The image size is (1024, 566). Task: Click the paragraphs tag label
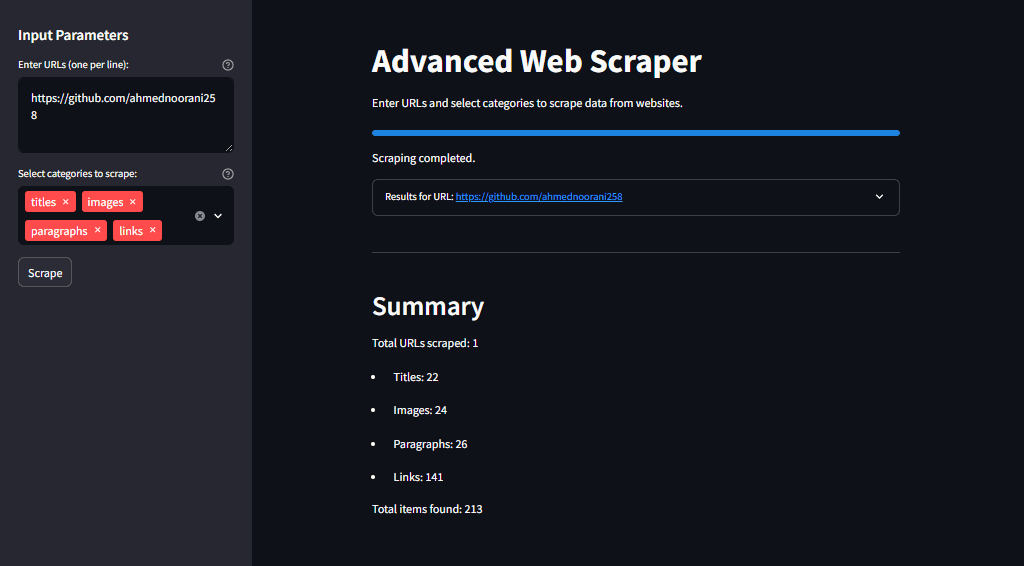click(x=59, y=230)
